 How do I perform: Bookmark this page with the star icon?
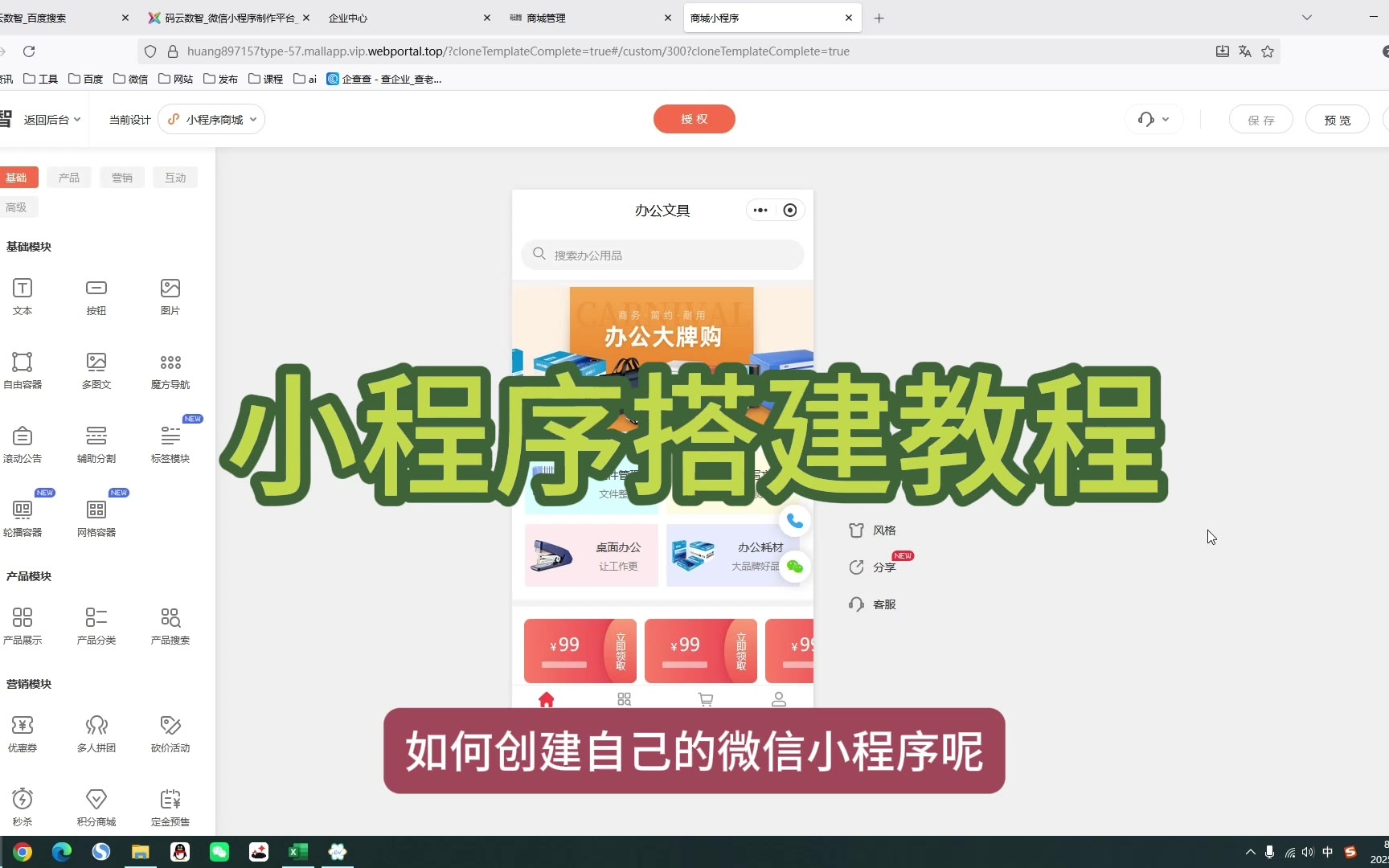[1268, 51]
